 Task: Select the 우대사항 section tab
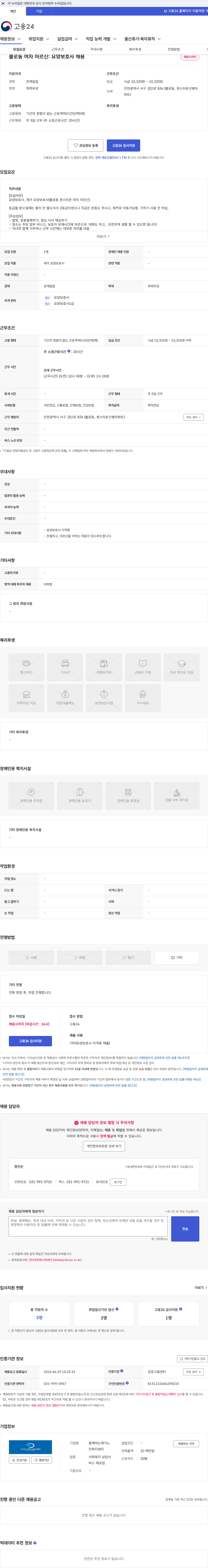[x=96, y=49]
